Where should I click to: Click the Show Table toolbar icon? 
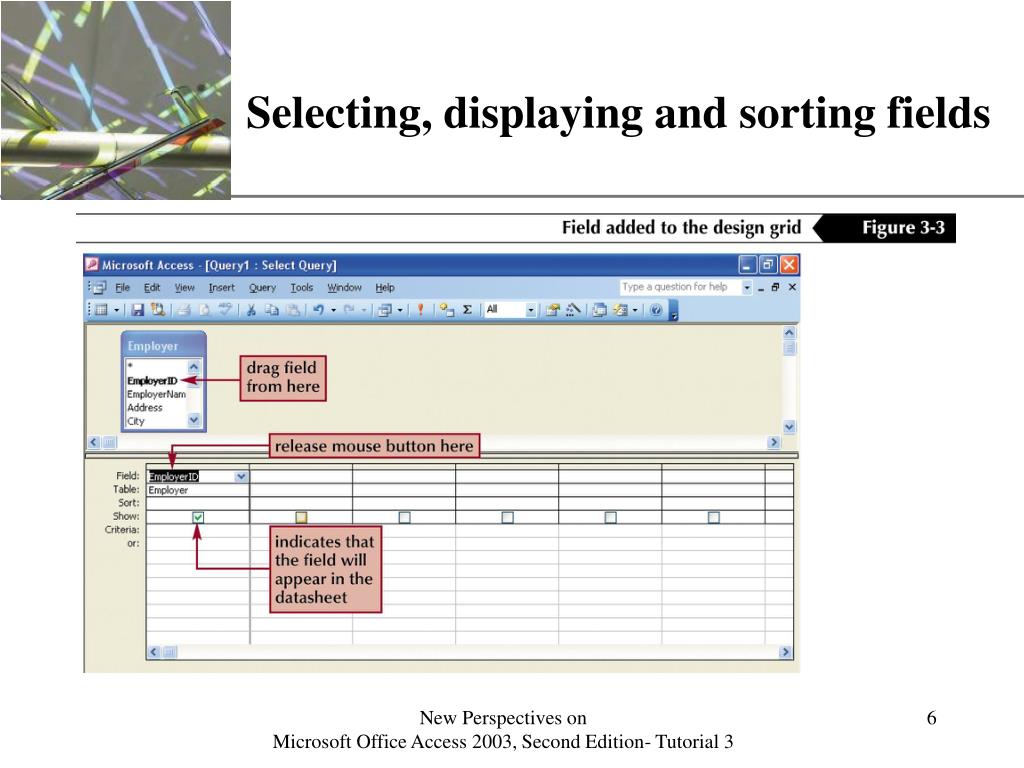(447, 310)
